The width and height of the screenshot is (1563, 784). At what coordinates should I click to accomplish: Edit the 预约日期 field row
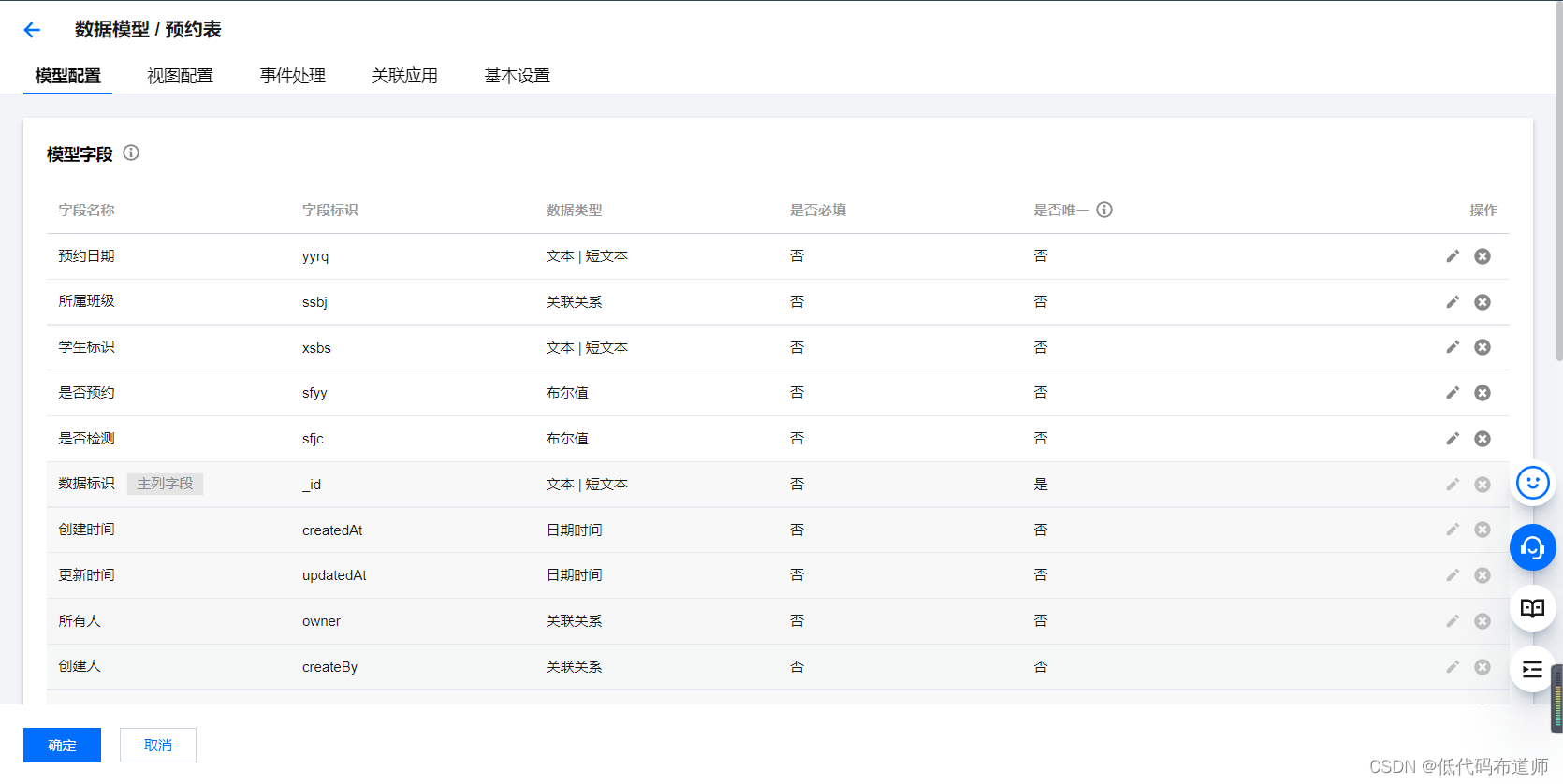click(1453, 256)
